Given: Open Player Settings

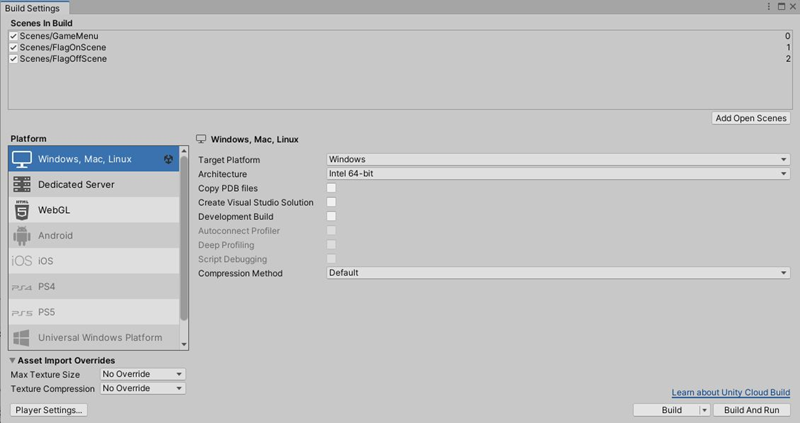Looking at the screenshot, I should pos(48,410).
